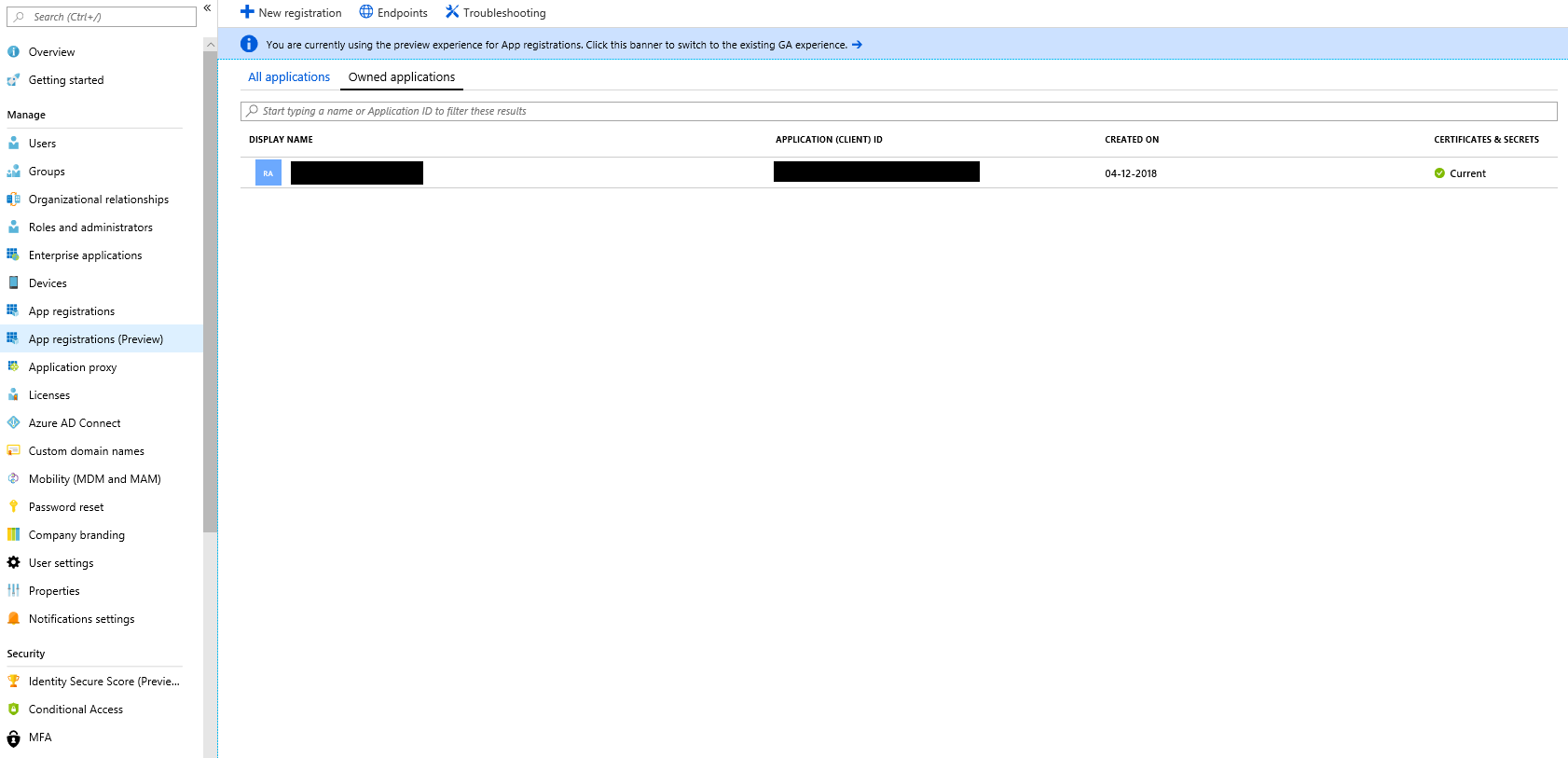
Task: Click the Roles and administrators icon
Action: click(x=13, y=227)
